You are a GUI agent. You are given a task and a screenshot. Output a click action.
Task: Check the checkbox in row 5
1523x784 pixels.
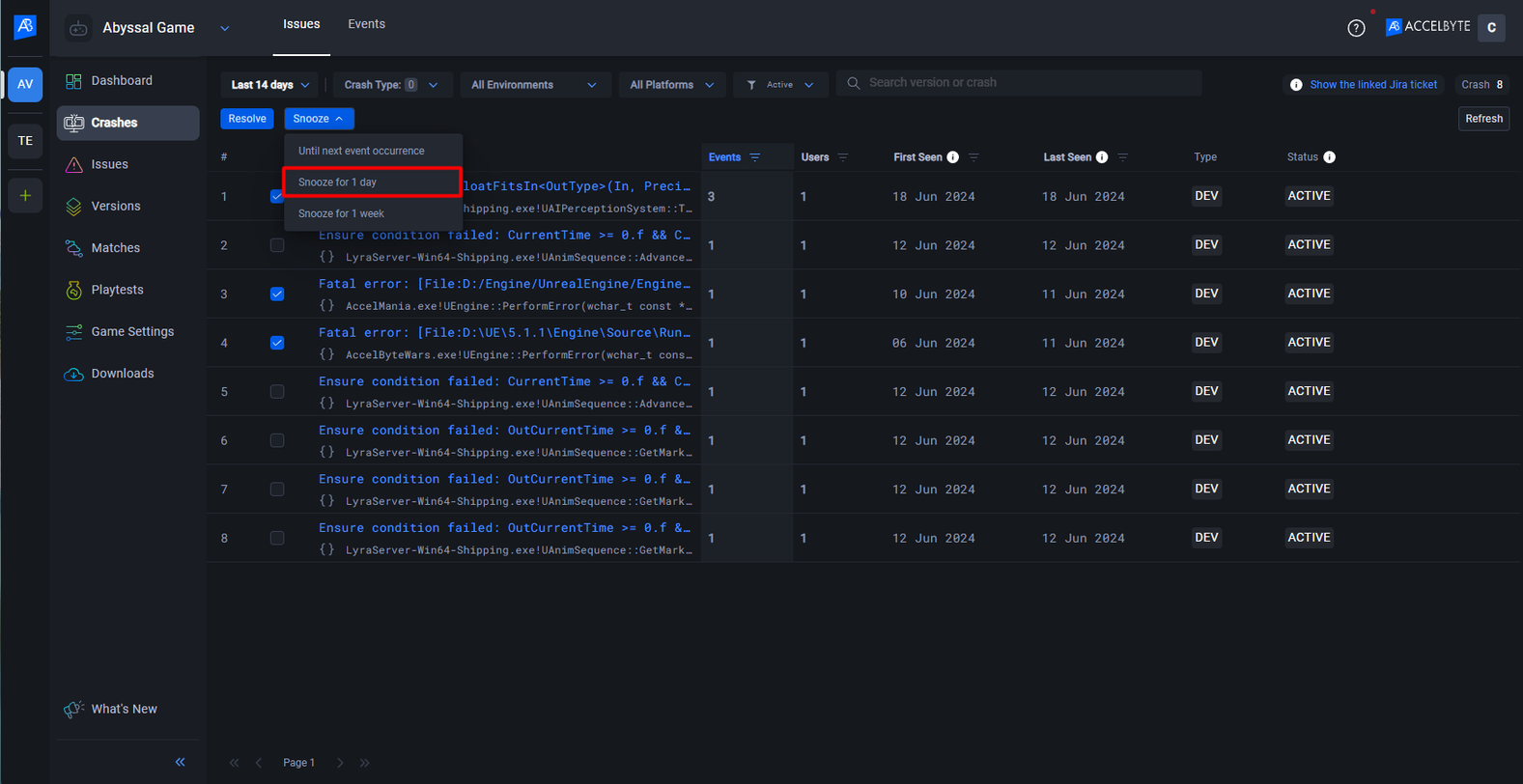pyautogui.click(x=277, y=392)
